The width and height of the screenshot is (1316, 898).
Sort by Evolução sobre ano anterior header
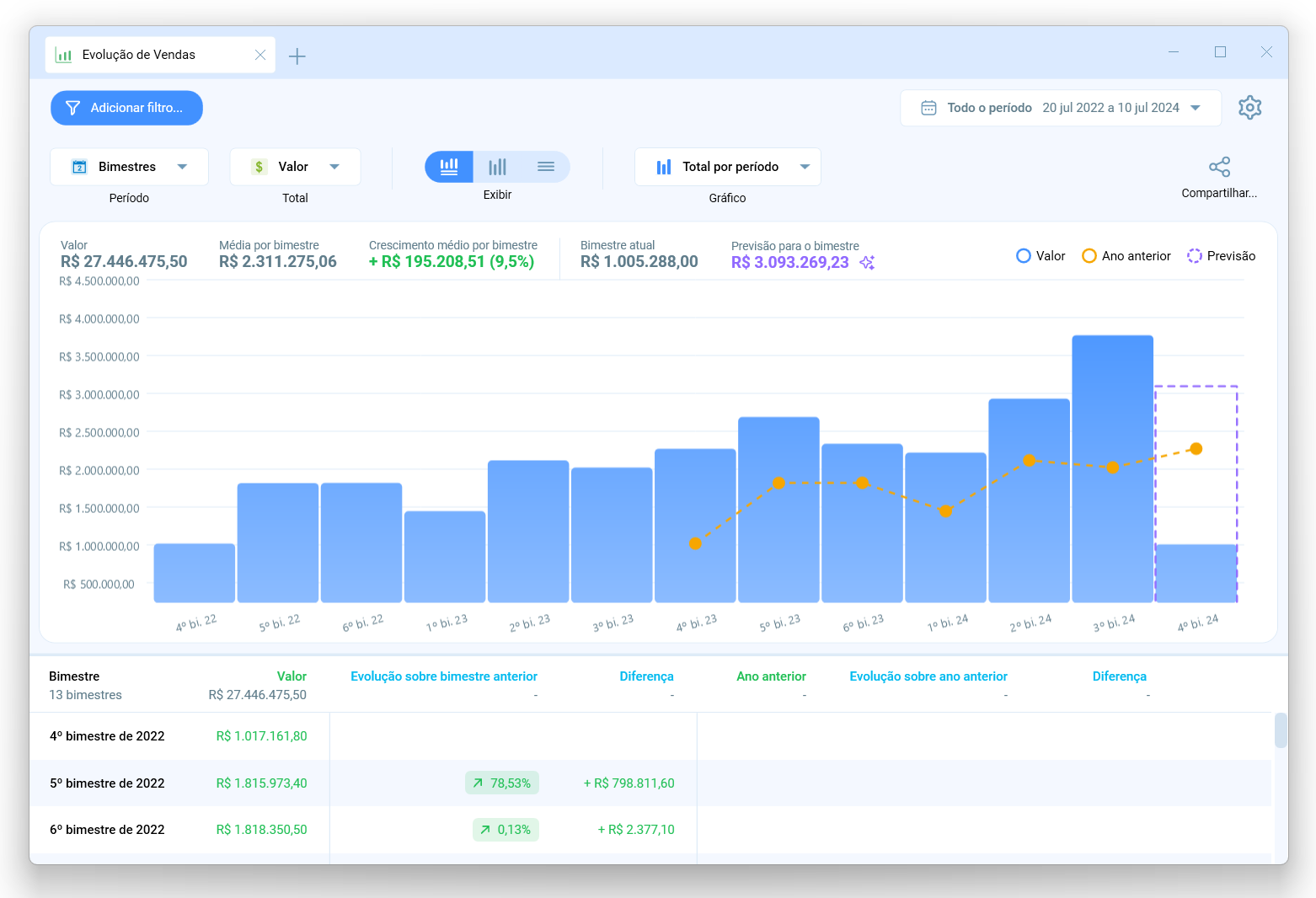(x=928, y=676)
